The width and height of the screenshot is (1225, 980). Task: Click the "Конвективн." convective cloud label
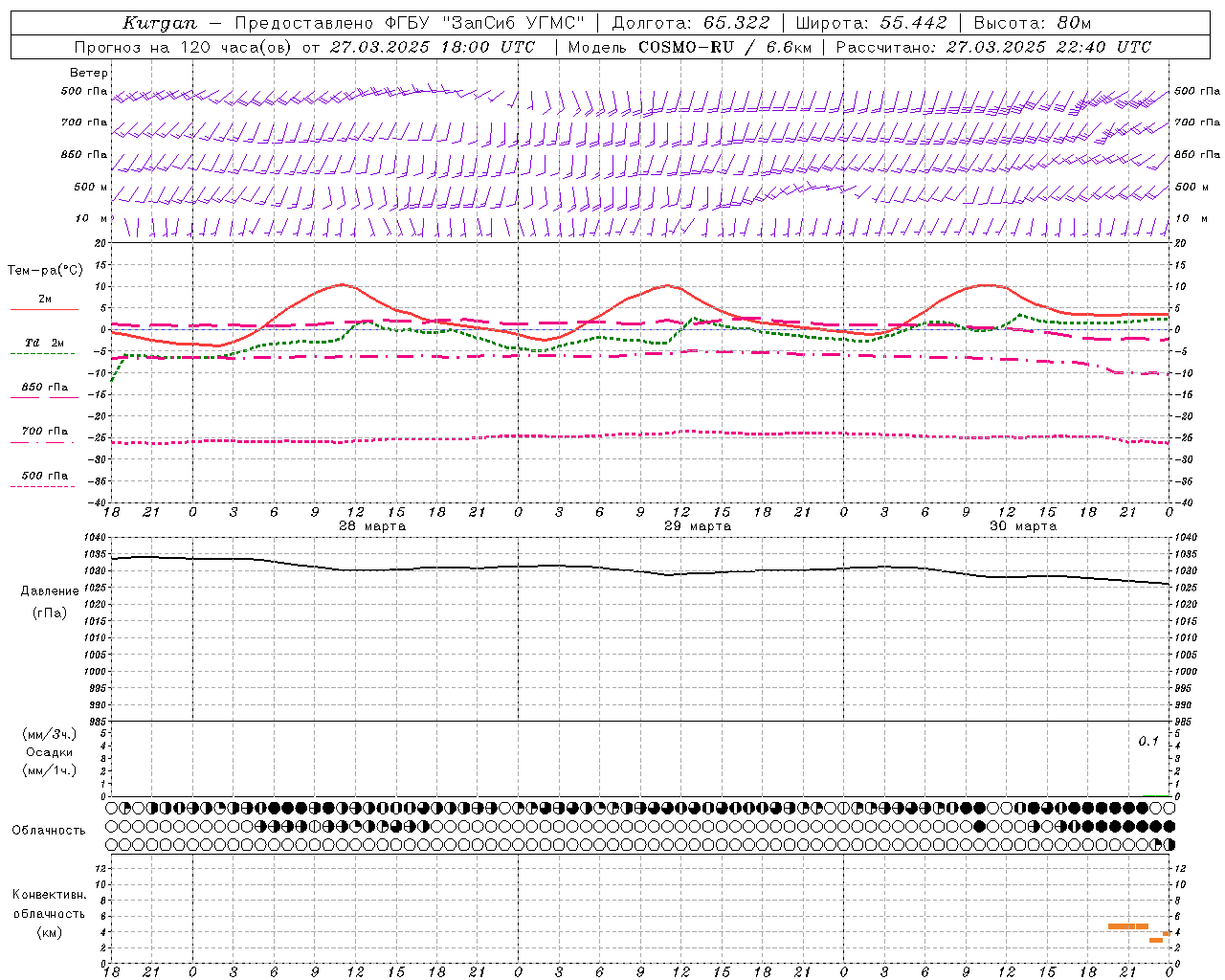tap(50, 895)
